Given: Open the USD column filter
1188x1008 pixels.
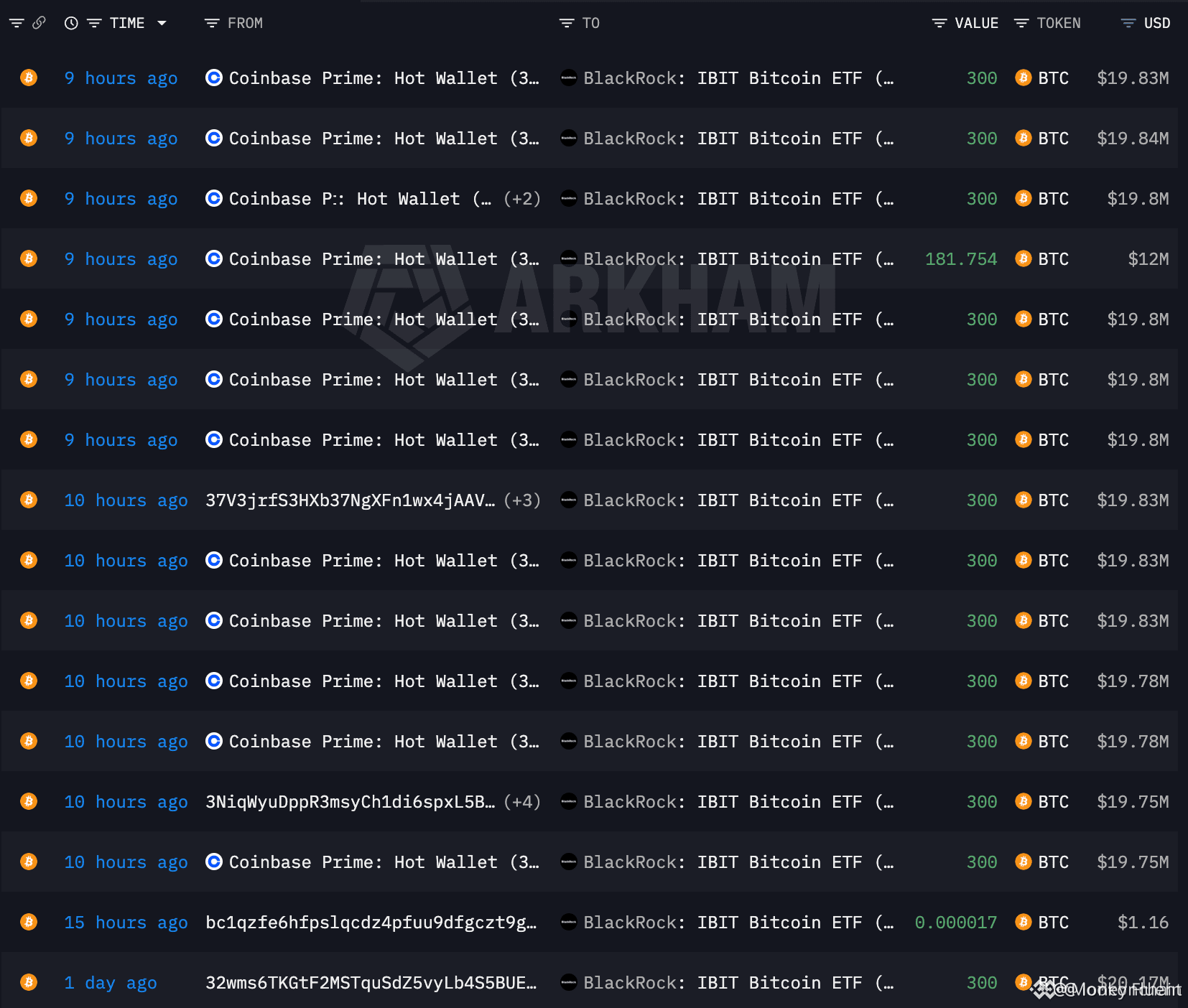Looking at the screenshot, I should click(1128, 23).
